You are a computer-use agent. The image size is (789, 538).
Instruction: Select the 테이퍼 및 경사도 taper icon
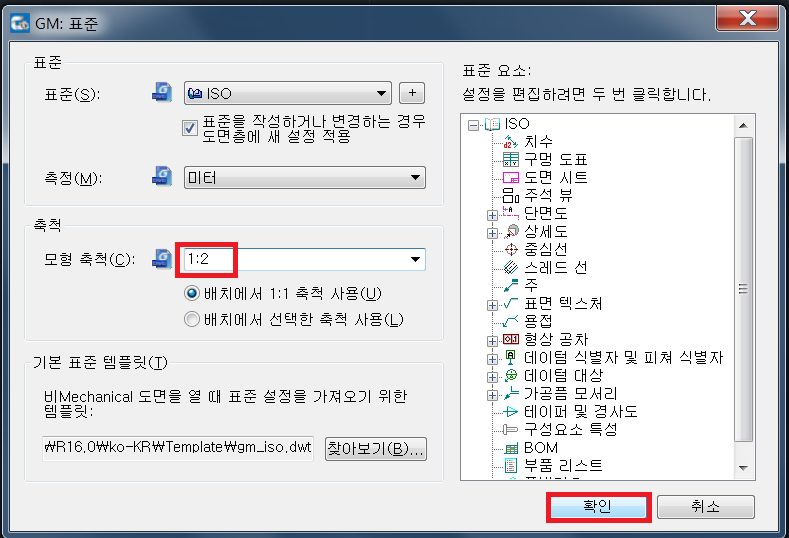pos(511,412)
